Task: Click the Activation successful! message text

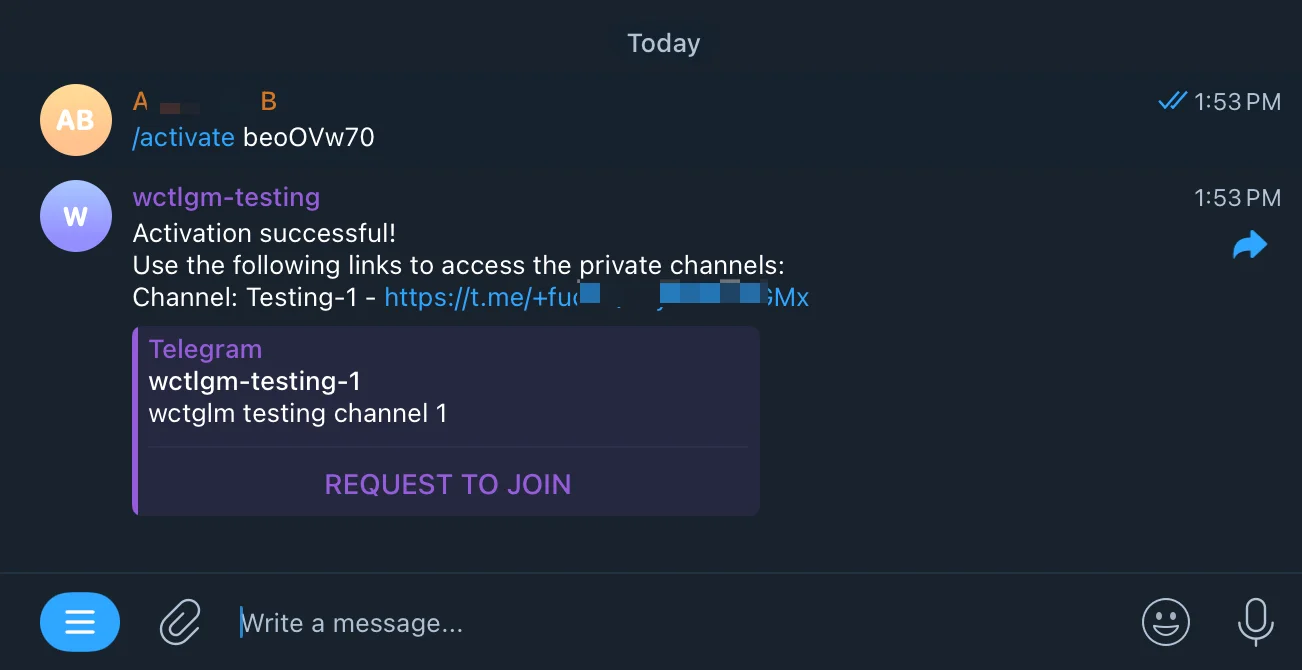Action: pyautogui.click(x=264, y=233)
